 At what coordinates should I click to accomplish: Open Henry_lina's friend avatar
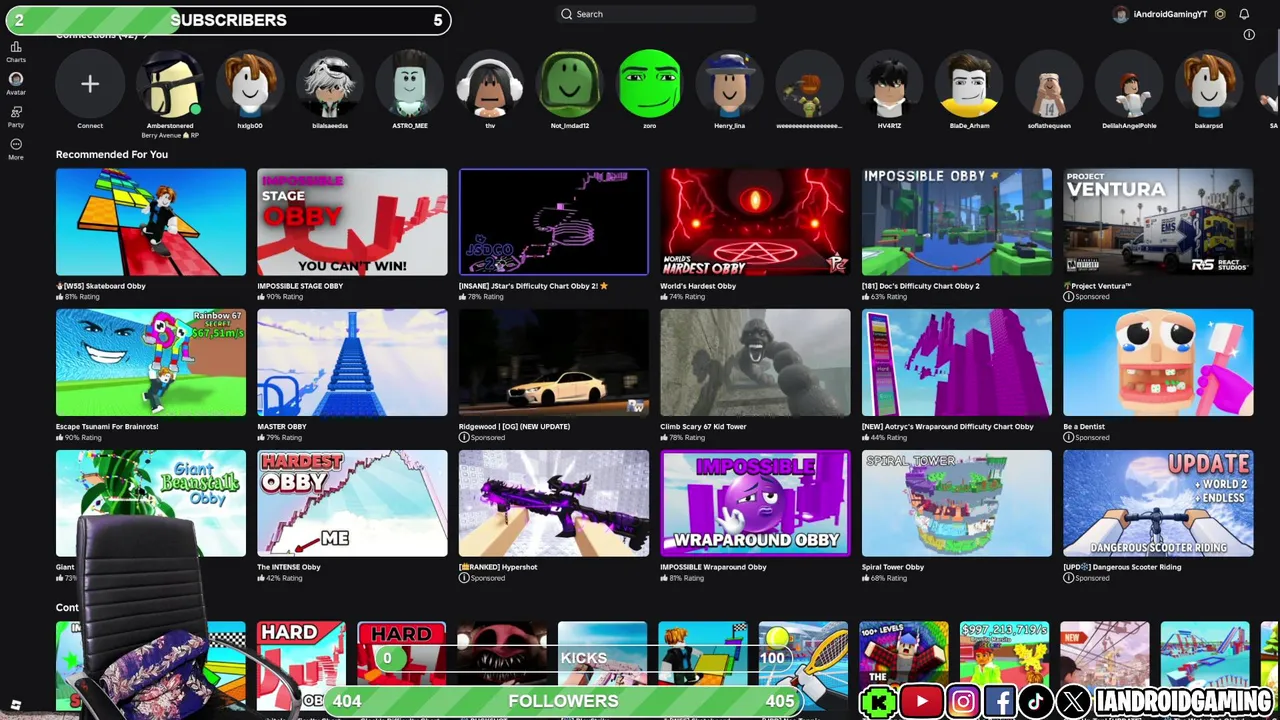click(730, 84)
